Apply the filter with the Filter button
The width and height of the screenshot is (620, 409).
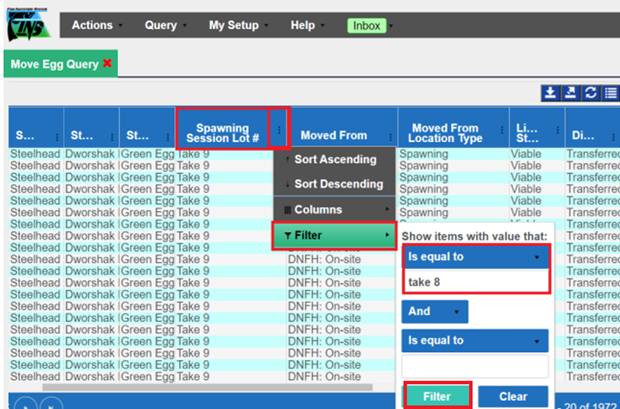click(x=436, y=396)
